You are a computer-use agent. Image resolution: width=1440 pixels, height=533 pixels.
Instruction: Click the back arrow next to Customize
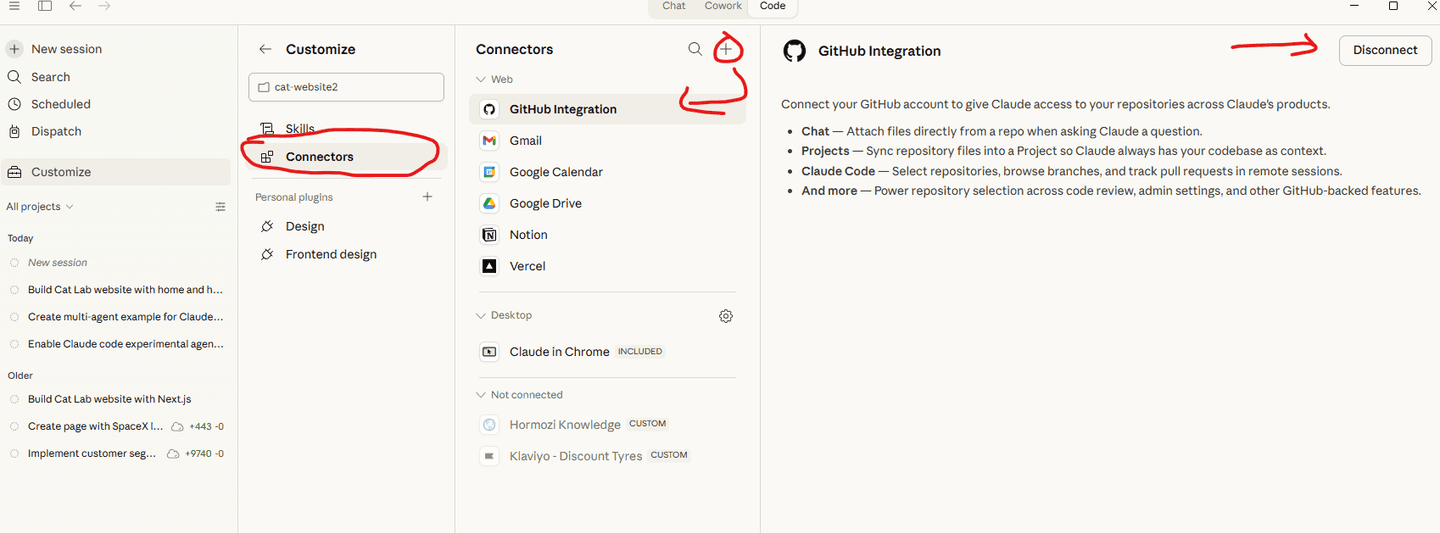[265, 49]
